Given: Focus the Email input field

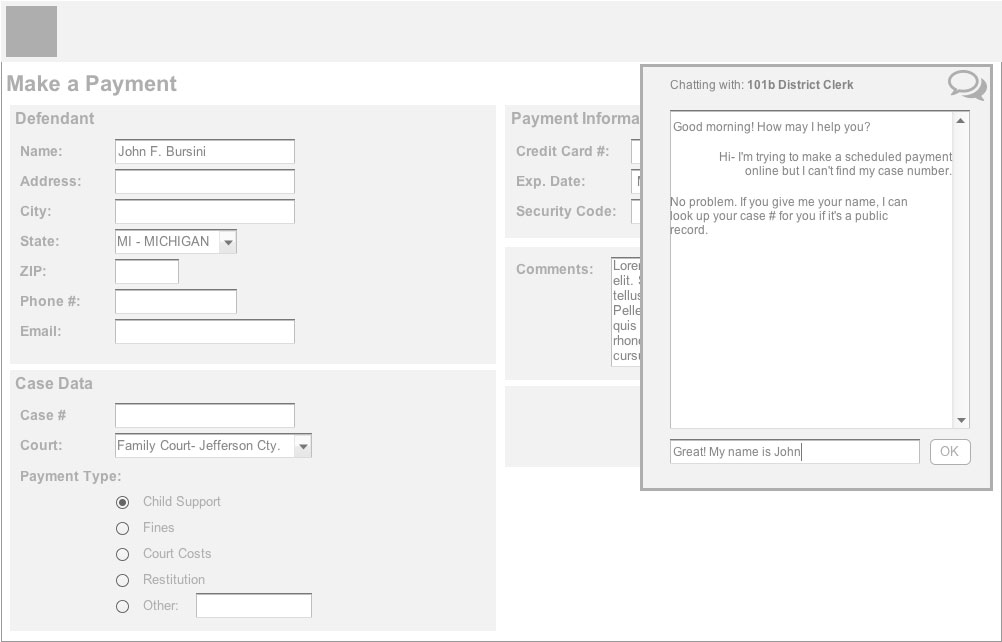Looking at the screenshot, I should click(204, 332).
